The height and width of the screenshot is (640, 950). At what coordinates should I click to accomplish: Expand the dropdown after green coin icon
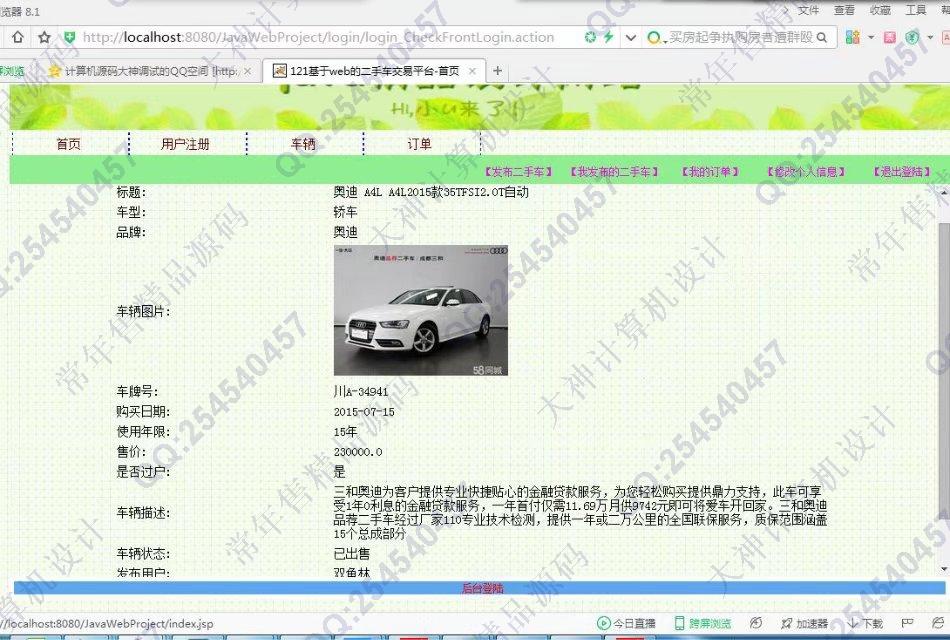pyautogui.click(x=930, y=38)
